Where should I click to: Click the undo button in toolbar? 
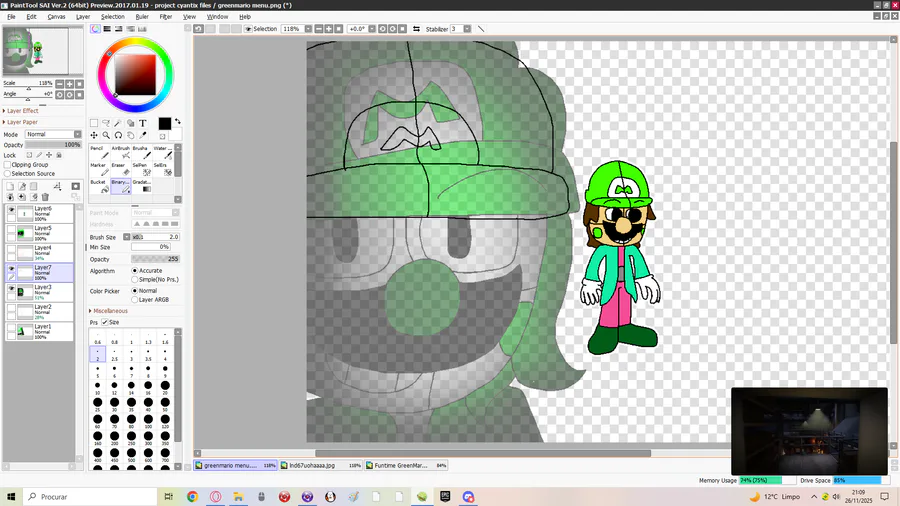point(199,29)
